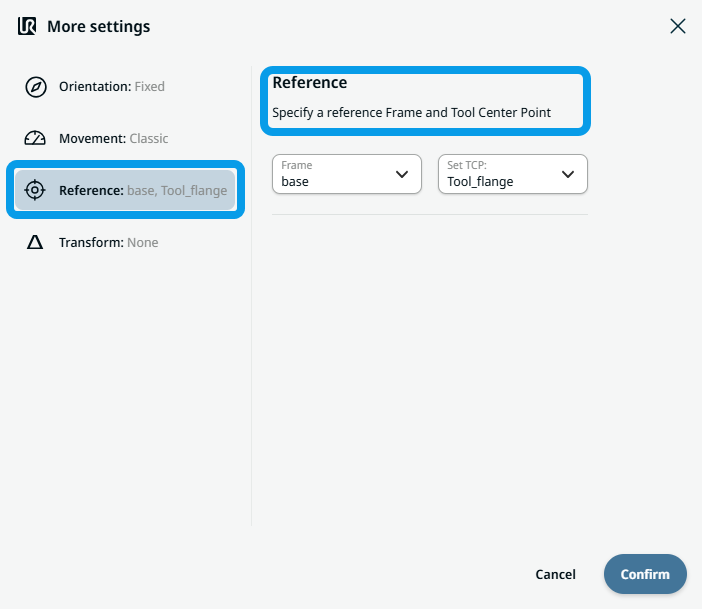Expand the Set TCP chevron arrow

tap(568, 174)
